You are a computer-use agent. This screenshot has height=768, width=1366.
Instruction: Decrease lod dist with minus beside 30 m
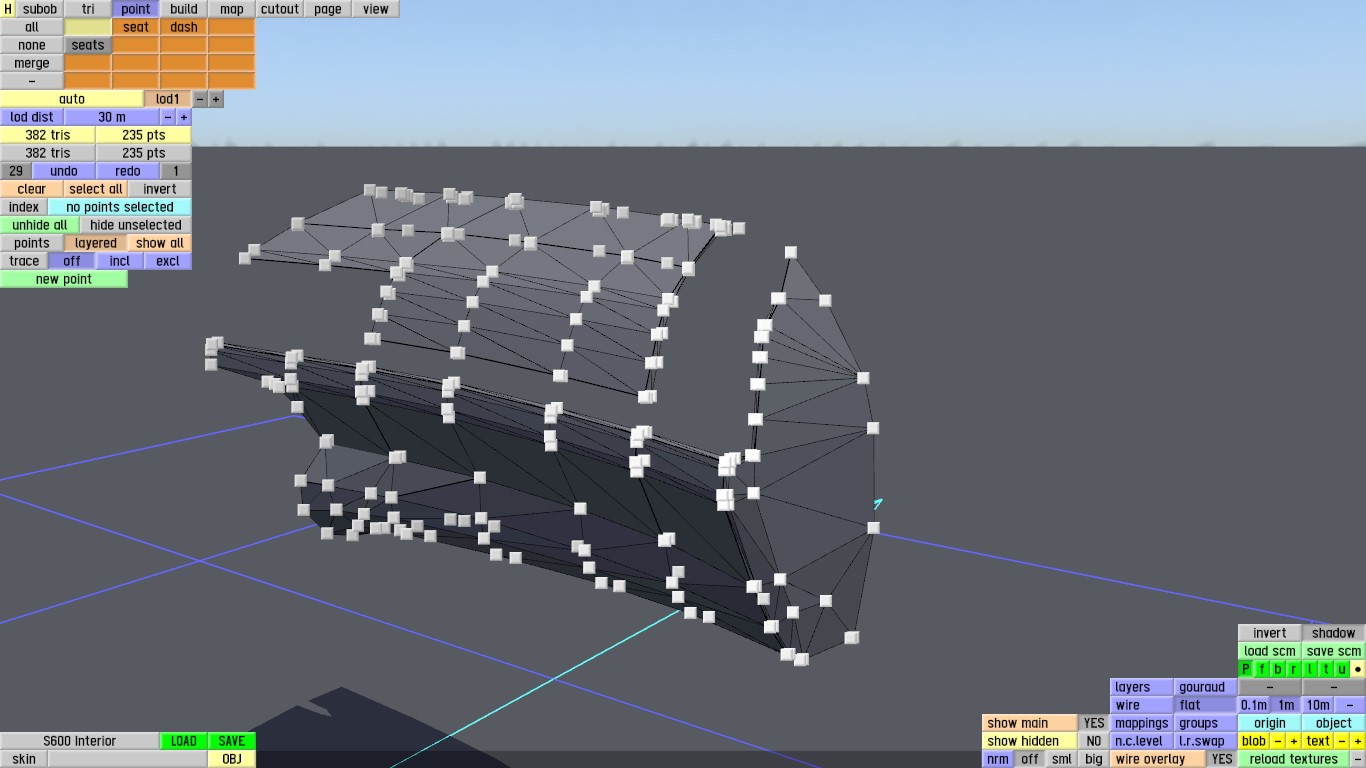pos(168,117)
